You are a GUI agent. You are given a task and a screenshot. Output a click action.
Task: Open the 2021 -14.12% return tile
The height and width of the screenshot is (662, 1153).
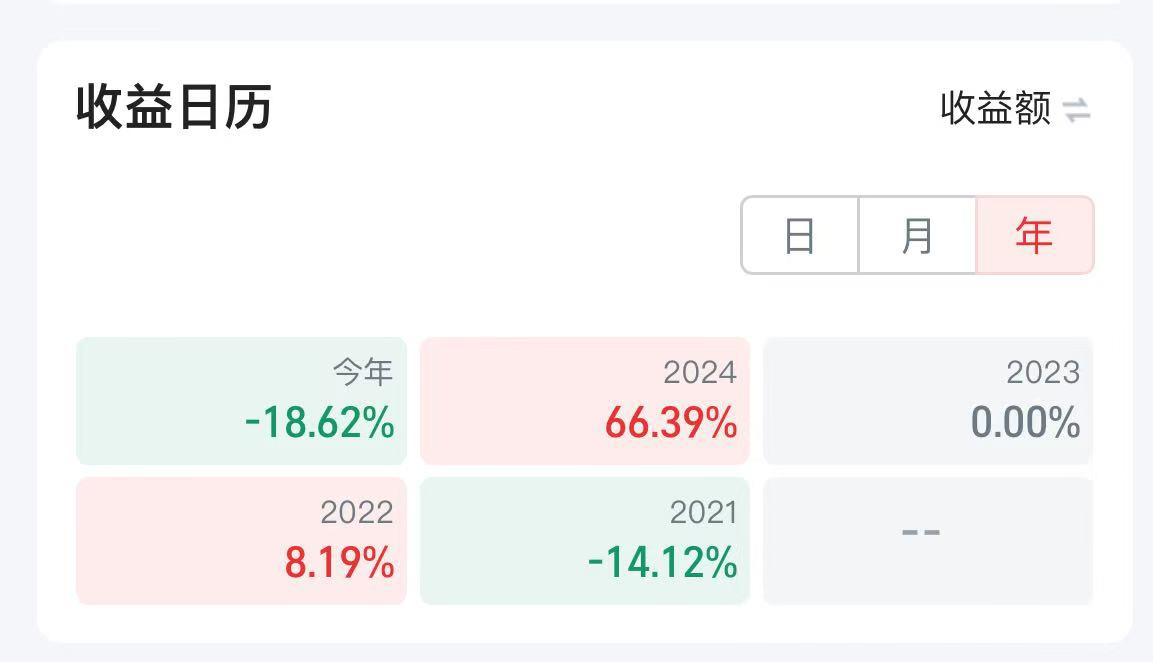tap(585, 541)
